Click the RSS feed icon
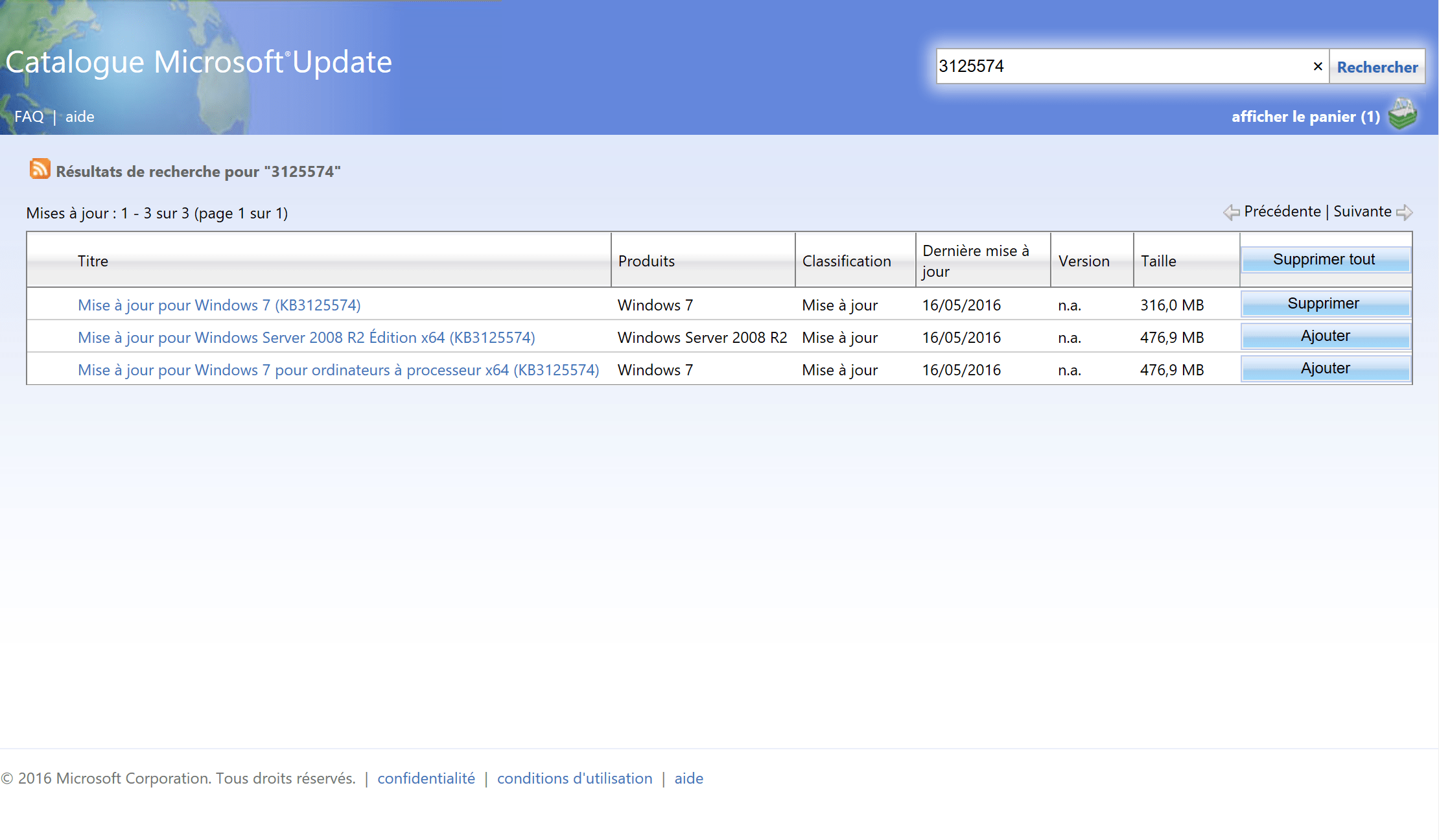This screenshot has height=840, width=1439. (40, 169)
